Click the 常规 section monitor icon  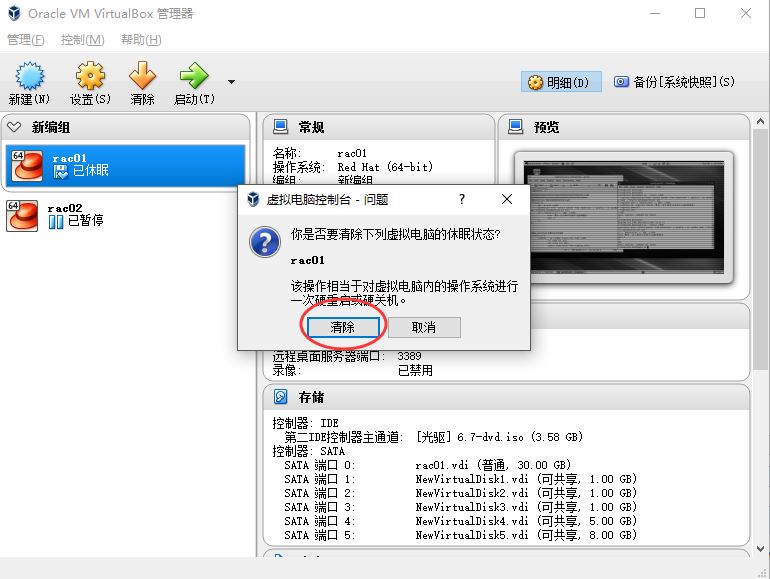280,127
